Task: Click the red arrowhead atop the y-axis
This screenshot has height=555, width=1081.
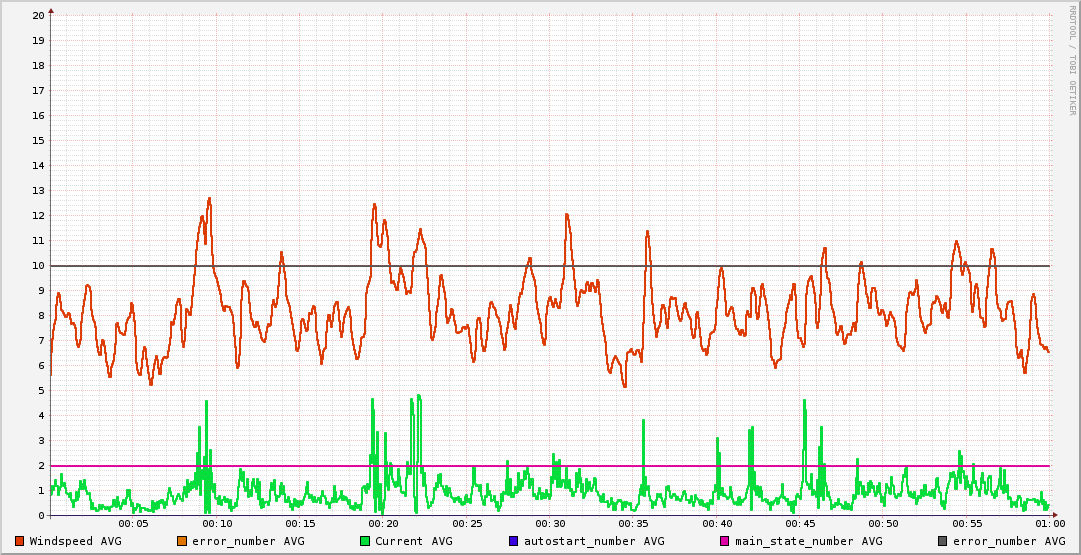Action: 51,10
